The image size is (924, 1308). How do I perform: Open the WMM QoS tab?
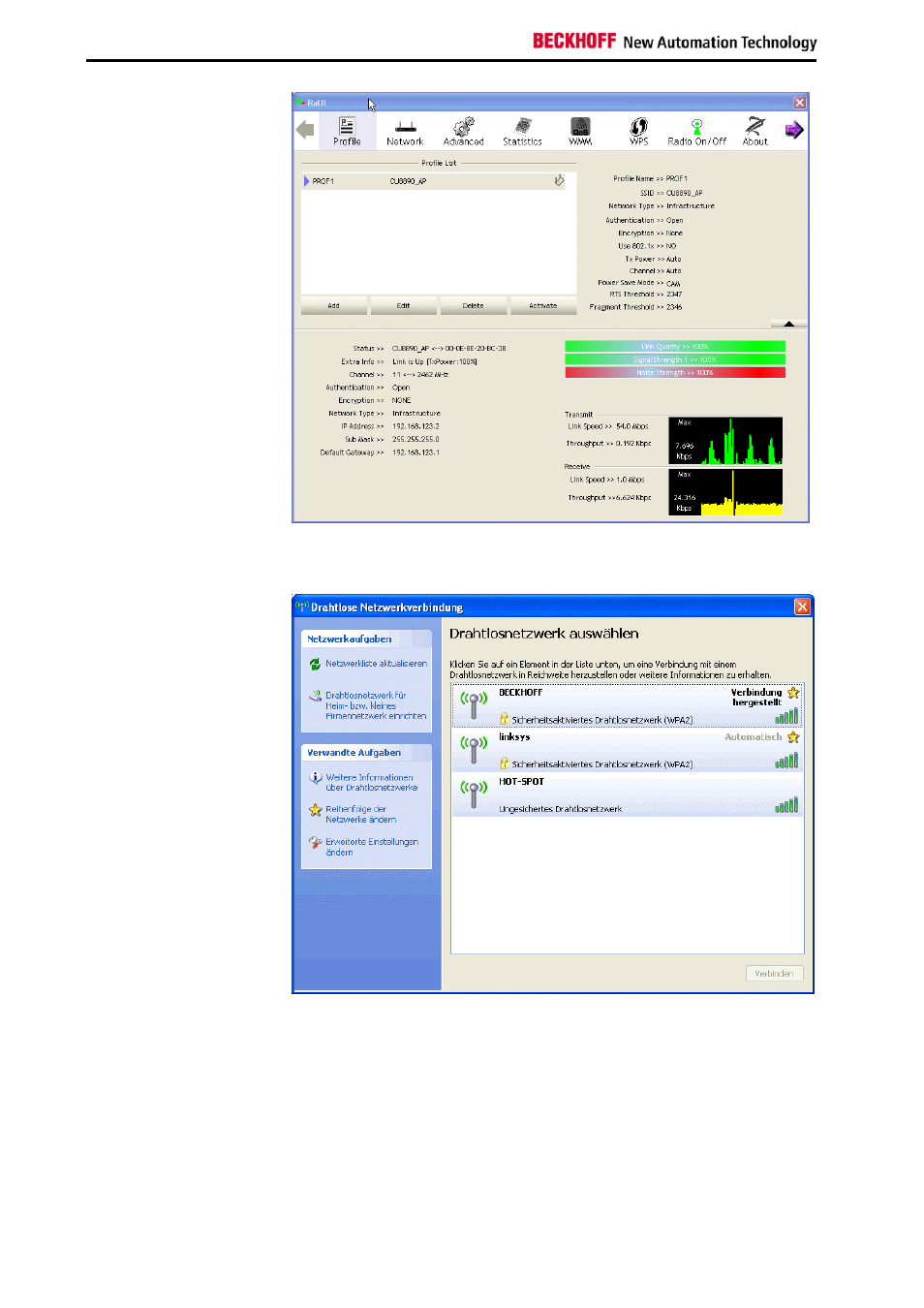[x=580, y=132]
